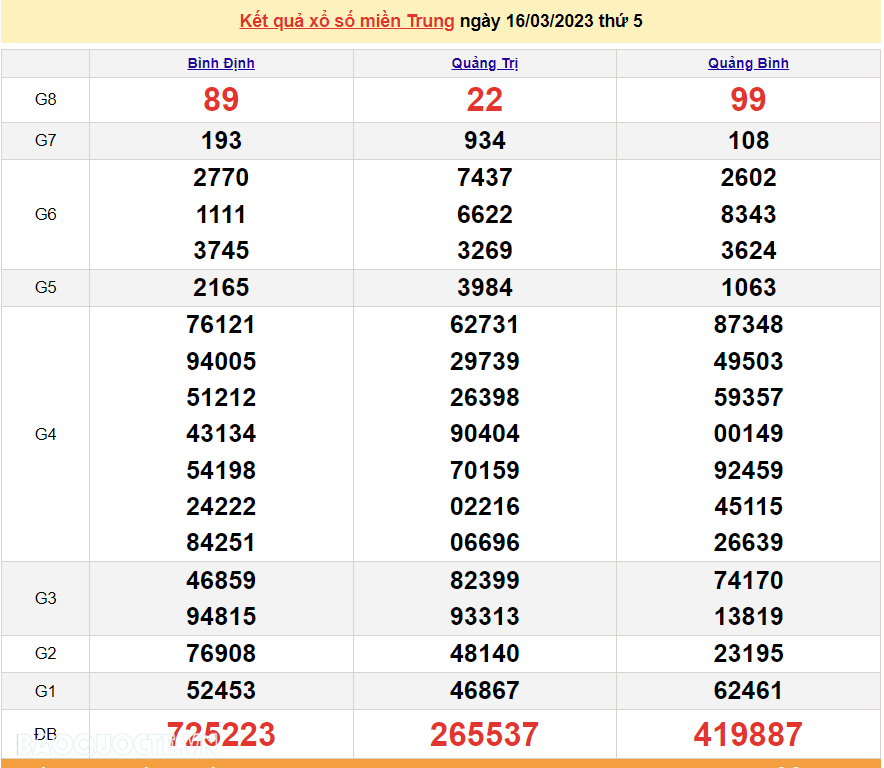884x768 pixels.
Task: Click Quảng Trị jackpot number 265537
Action: point(484,733)
